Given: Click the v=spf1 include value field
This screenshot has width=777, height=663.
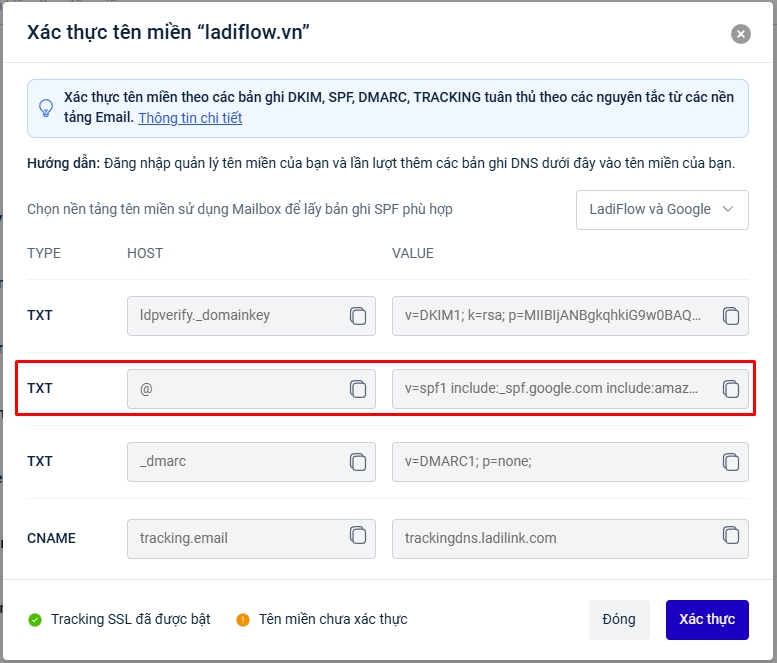Looking at the screenshot, I should [x=555, y=389].
